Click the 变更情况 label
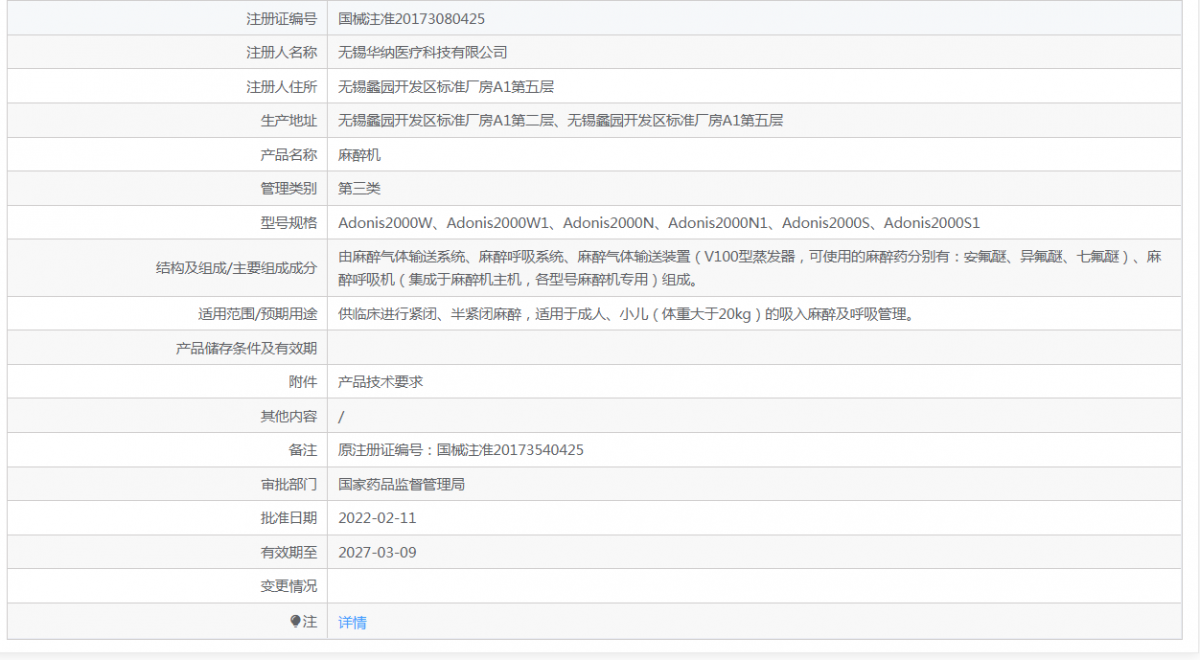 point(289,586)
